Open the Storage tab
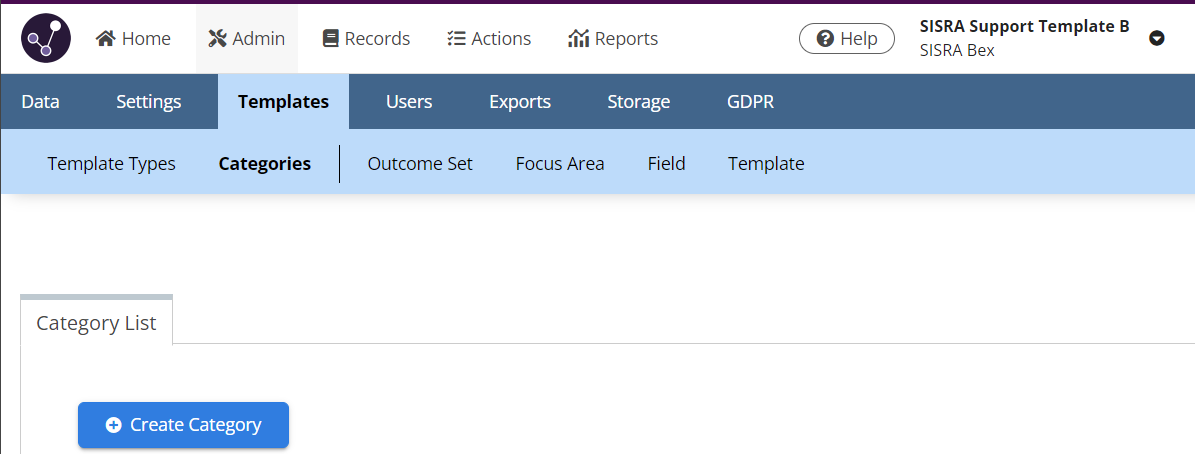 pyautogui.click(x=638, y=101)
